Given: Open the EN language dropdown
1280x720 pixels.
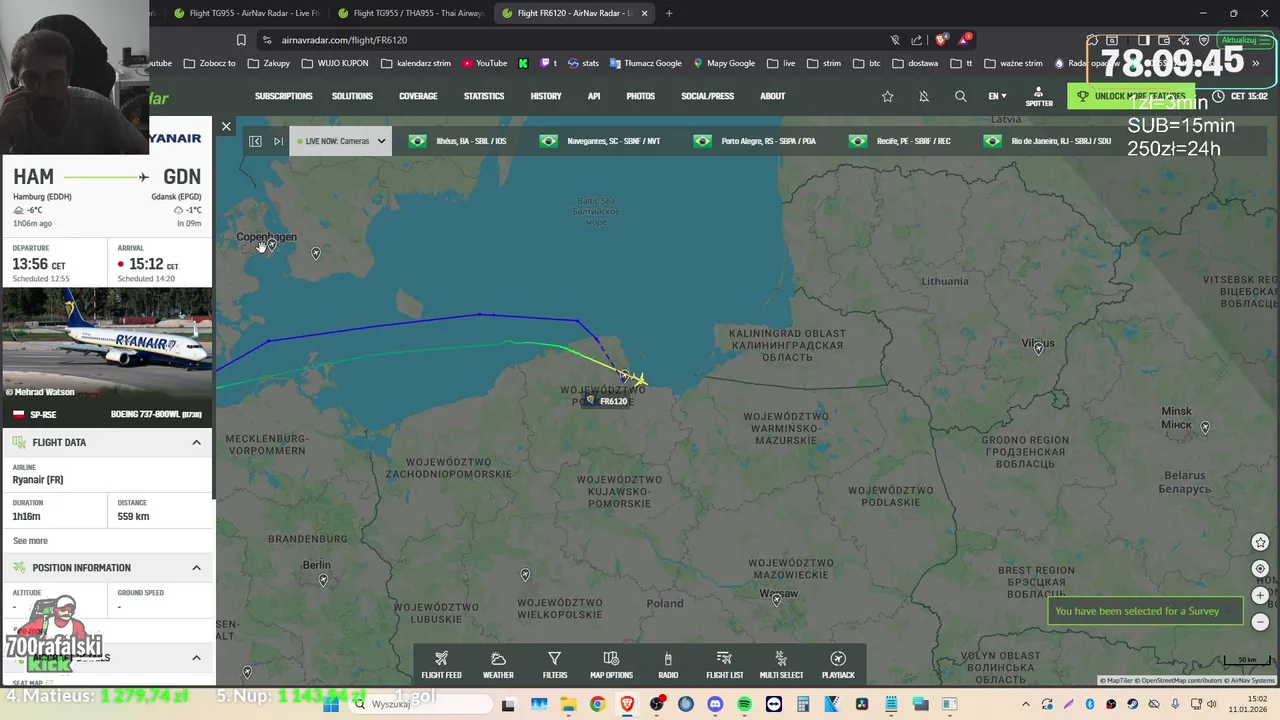Looking at the screenshot, I should point(997,96).
